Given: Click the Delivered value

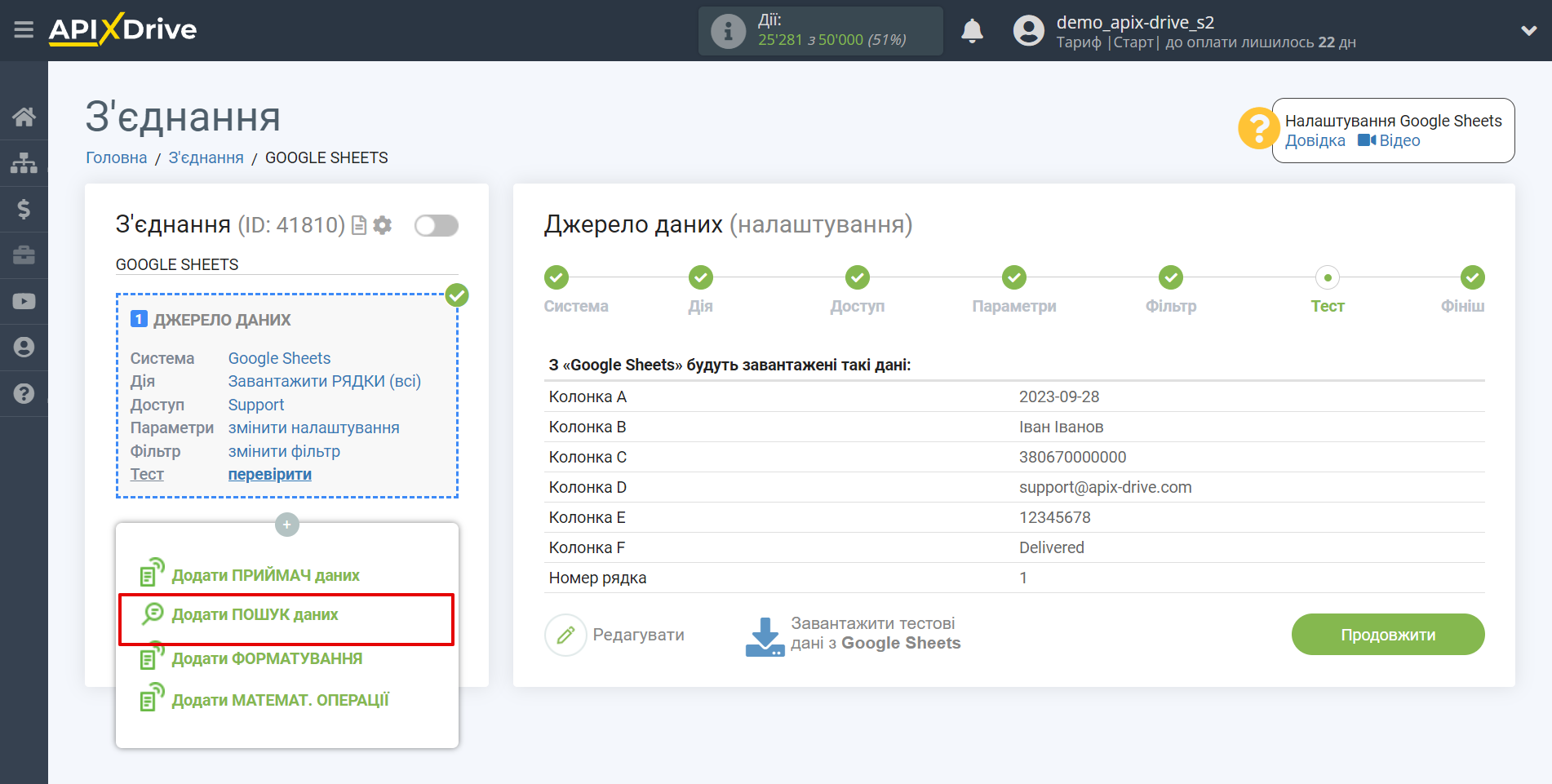Looking at the screenshot, I should [x=1051, y=547].
